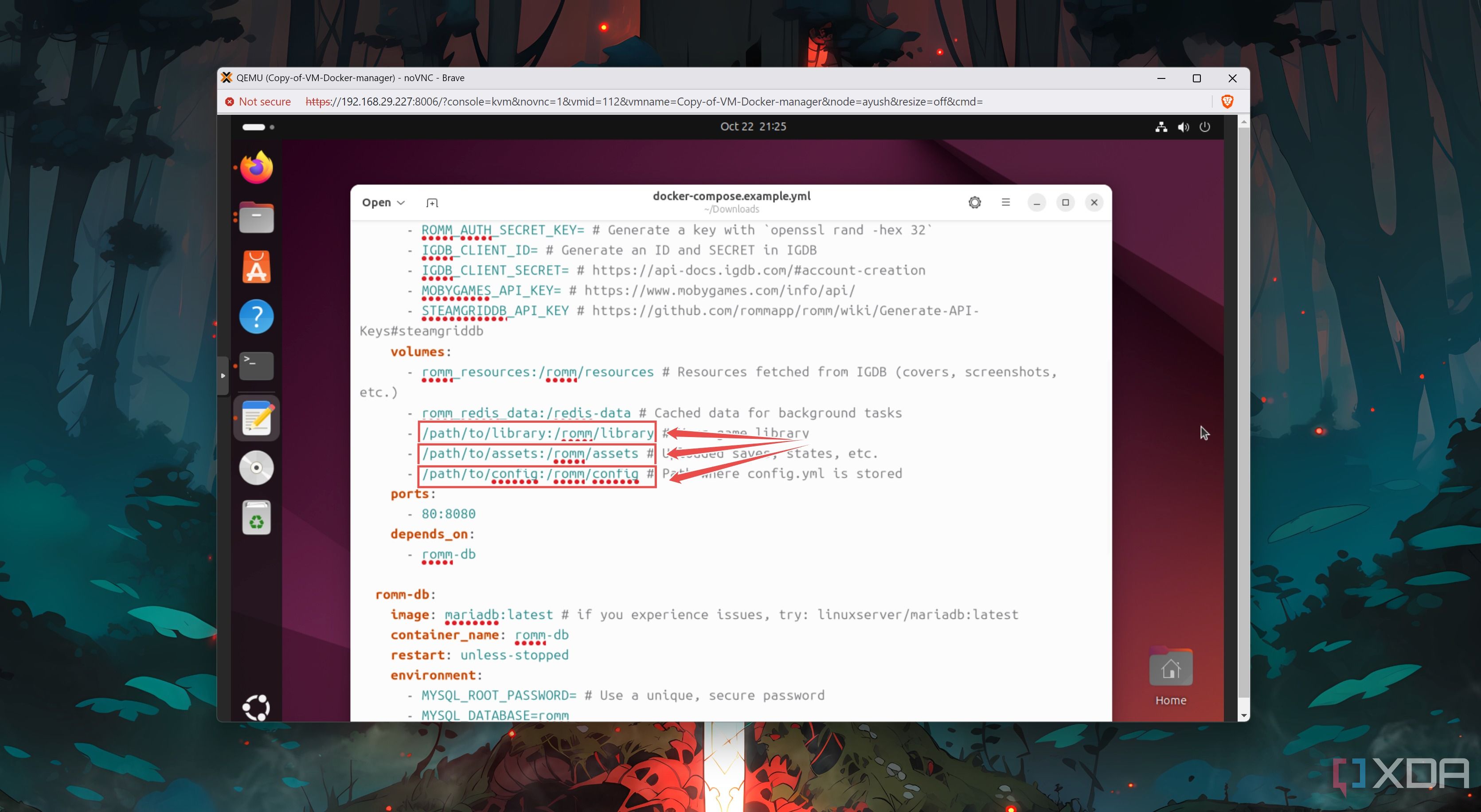The width and height of the screenshot is (1481, 812).
Task: Open the Trash icon in the dock
Action: coord(256,518)
